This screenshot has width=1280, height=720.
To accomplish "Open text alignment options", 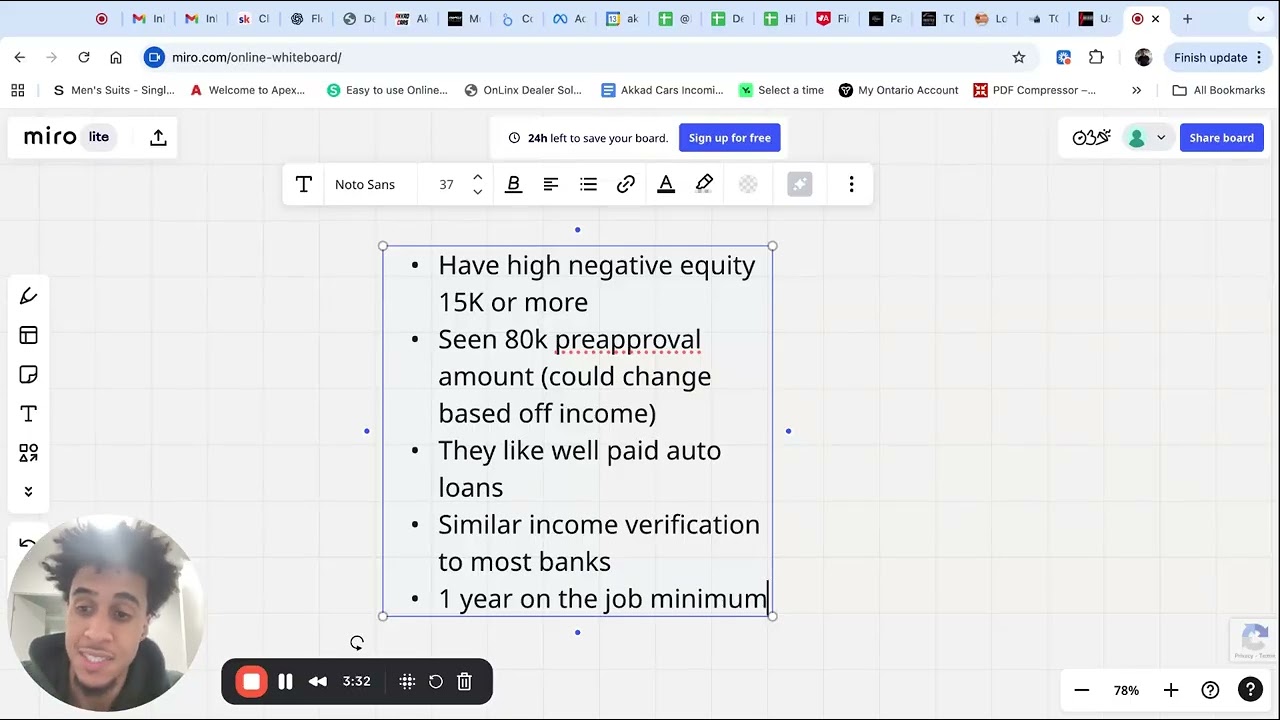I will click(x=551, y=184).
